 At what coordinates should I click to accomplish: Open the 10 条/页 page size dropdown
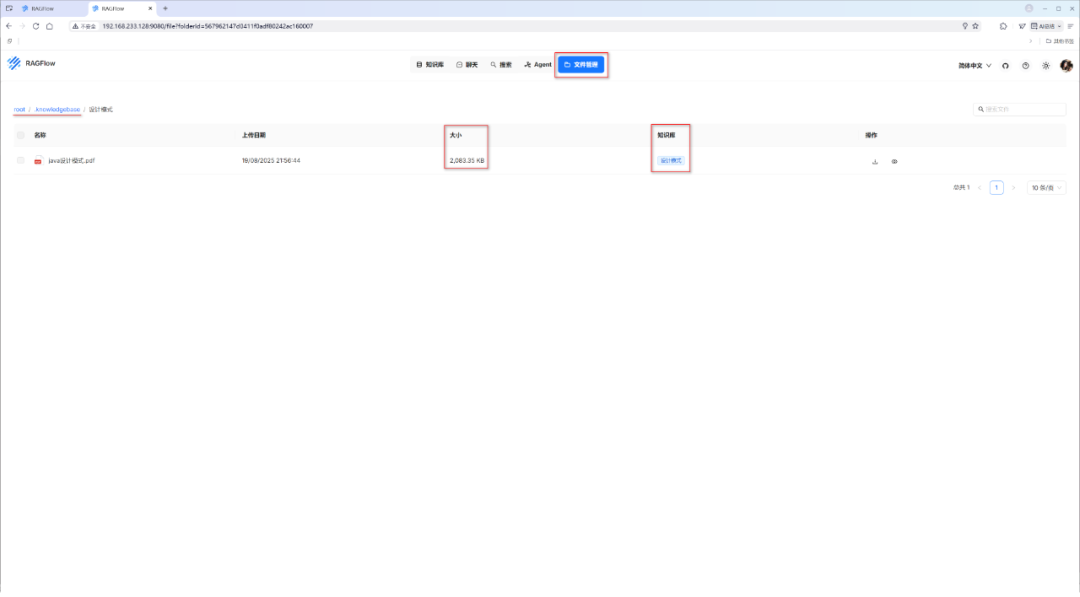[x=1046, y=187]
